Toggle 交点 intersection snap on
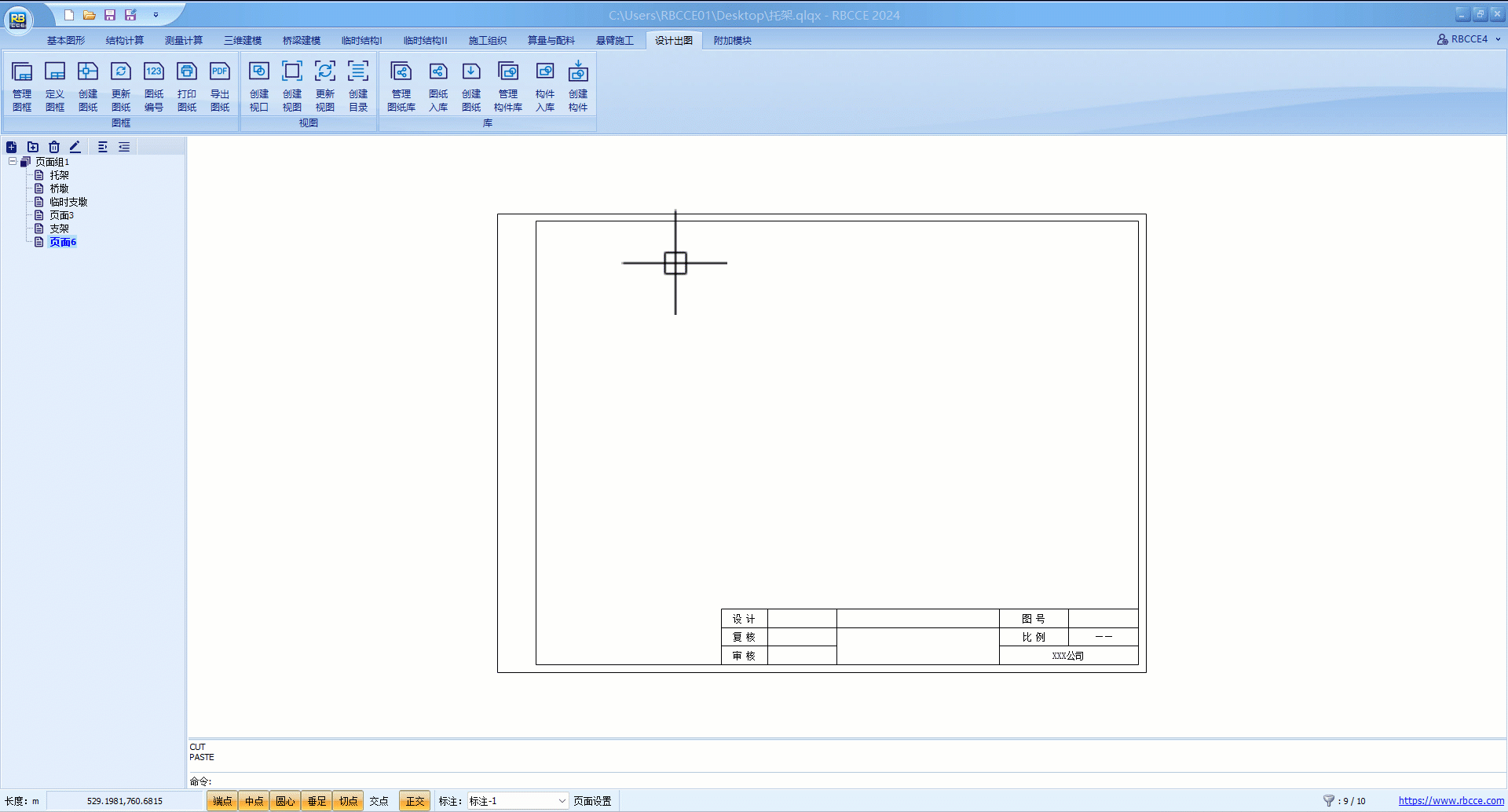Image resolution: width=1508 pixels, height=812 pixels. coord(379,801)
